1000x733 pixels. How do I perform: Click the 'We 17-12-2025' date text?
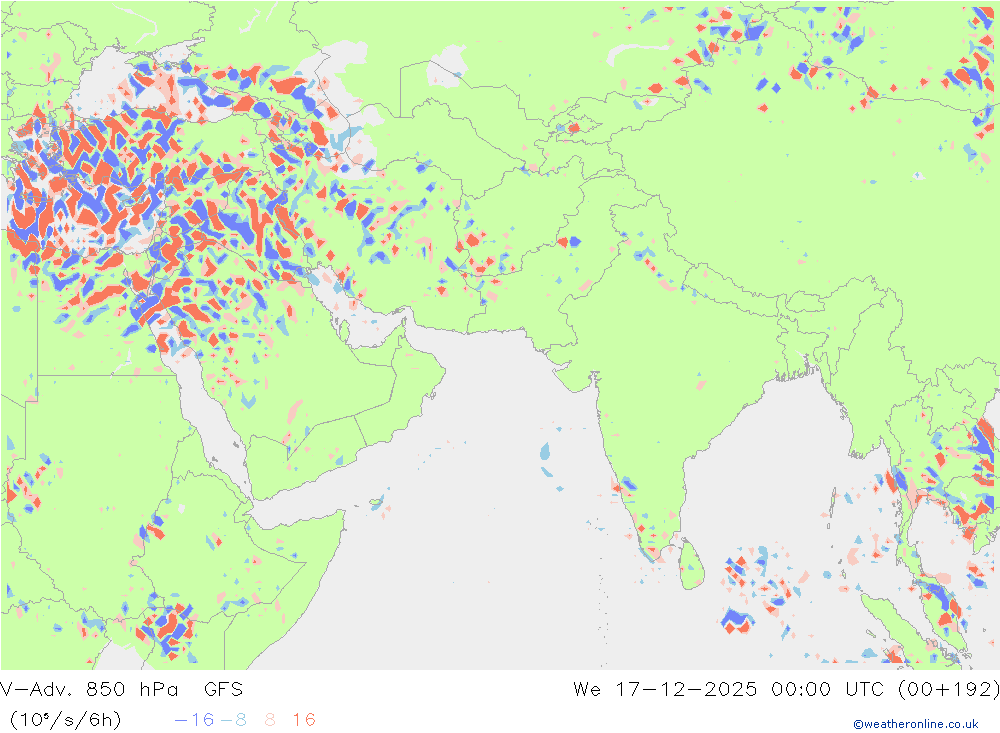665,690
